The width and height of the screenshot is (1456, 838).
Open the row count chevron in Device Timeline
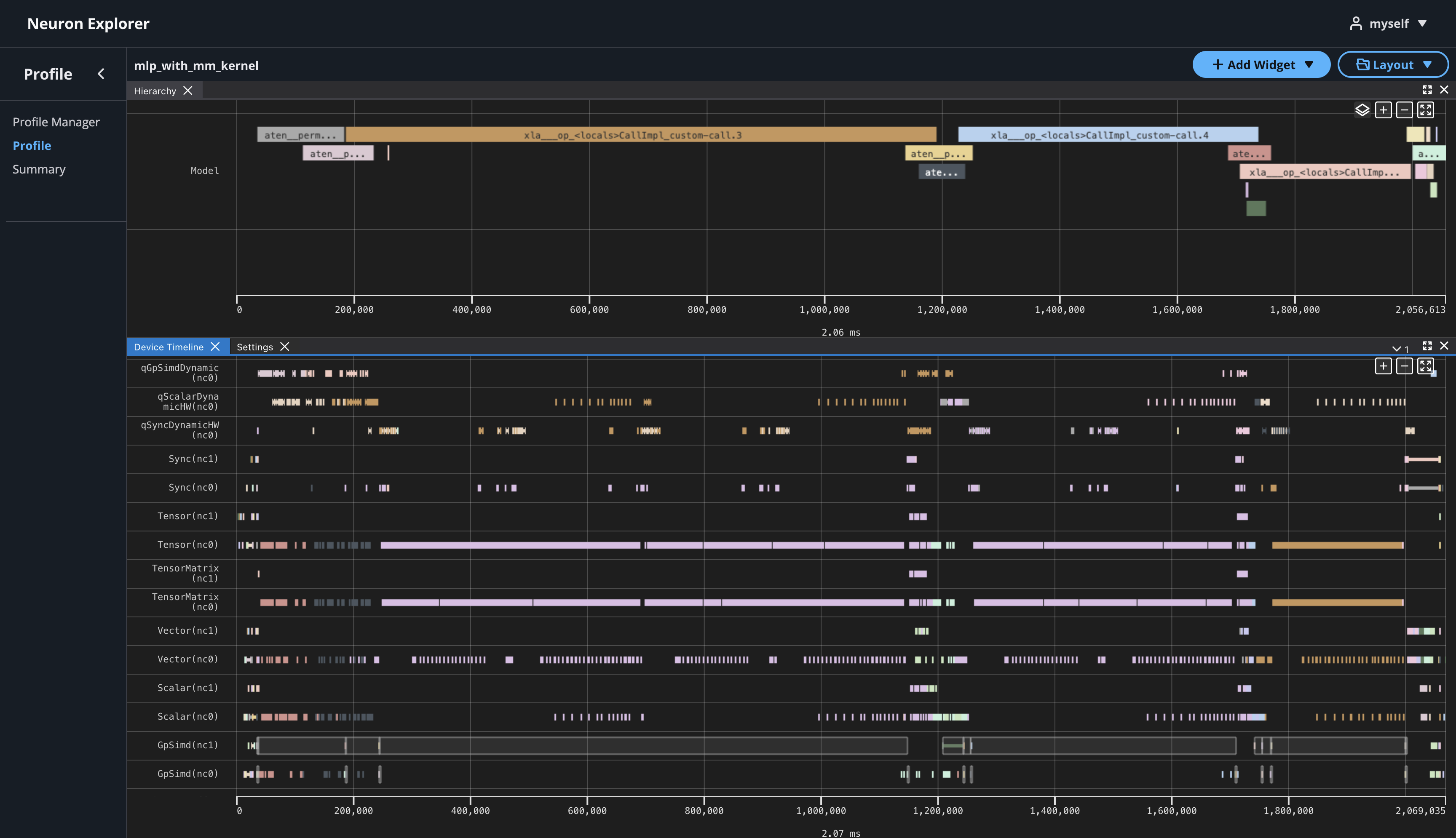pyautogui.click(x=1396, y=348)
